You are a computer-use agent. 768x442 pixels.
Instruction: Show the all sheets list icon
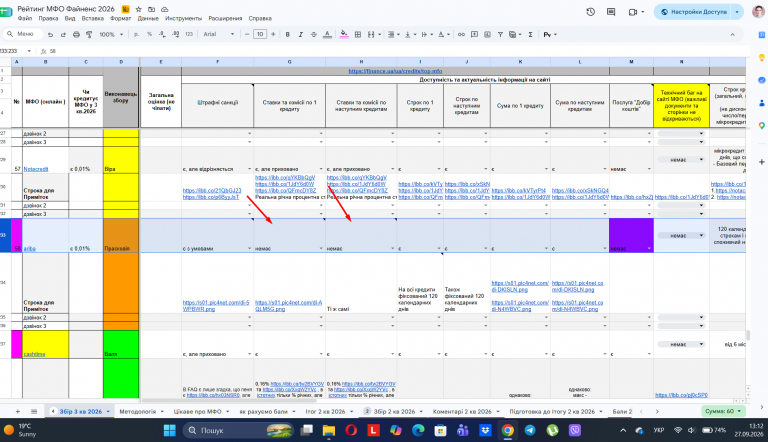pos(34,412)
